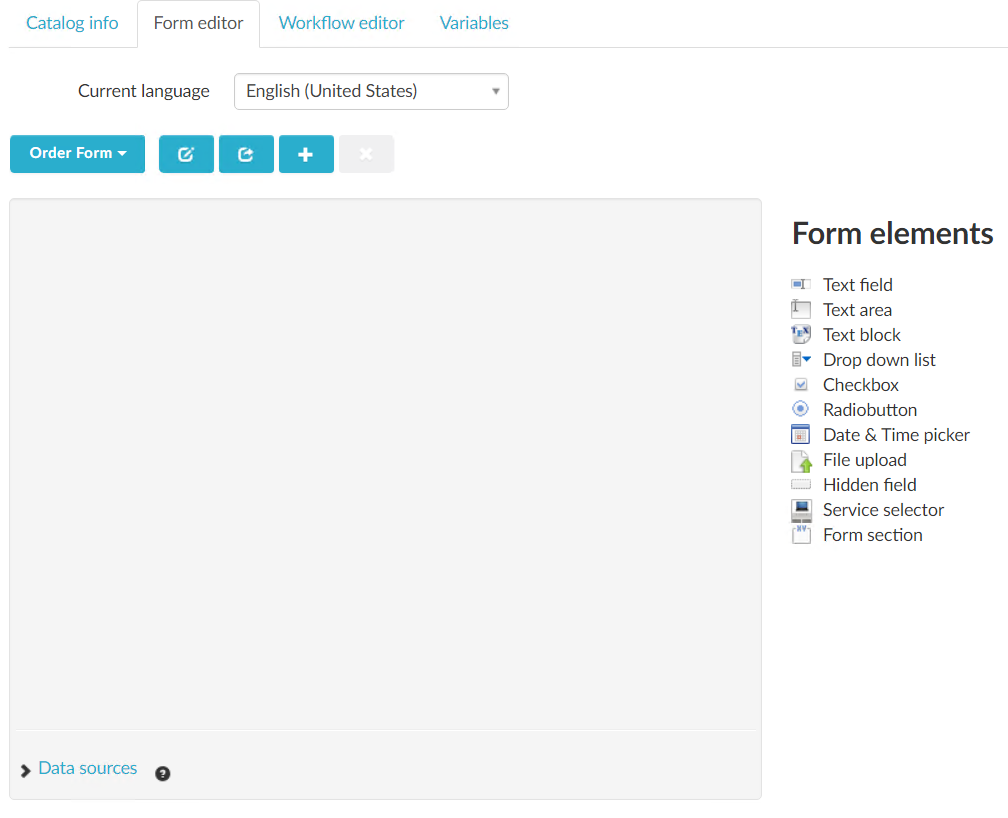Image resolution: width=1008 pixels, height=818 pixels.
Task: Pick the Text block element icon
Action: [801, 335]
